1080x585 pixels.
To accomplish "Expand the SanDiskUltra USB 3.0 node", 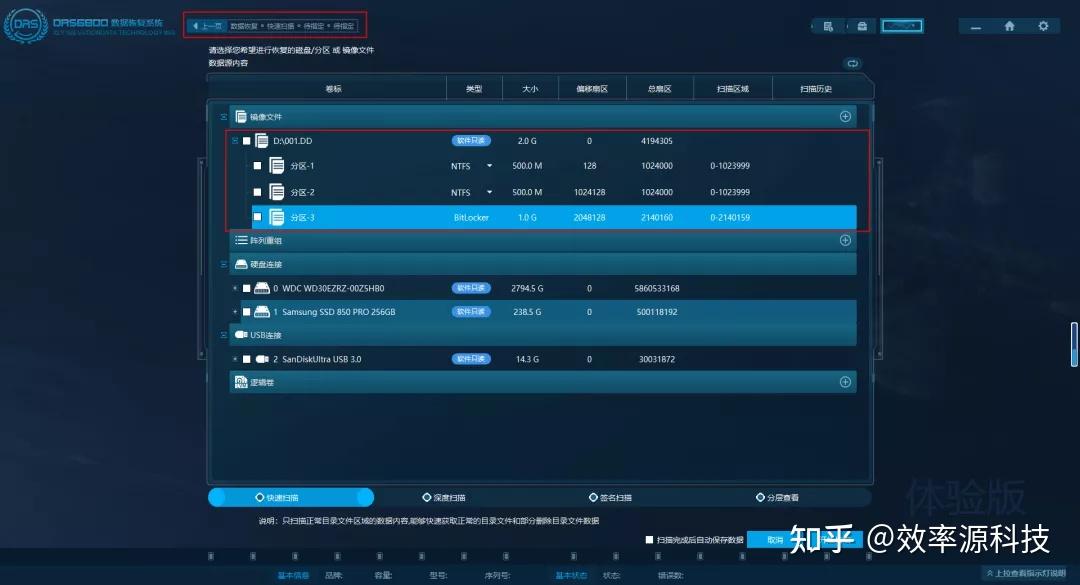I will pos(235,359).
